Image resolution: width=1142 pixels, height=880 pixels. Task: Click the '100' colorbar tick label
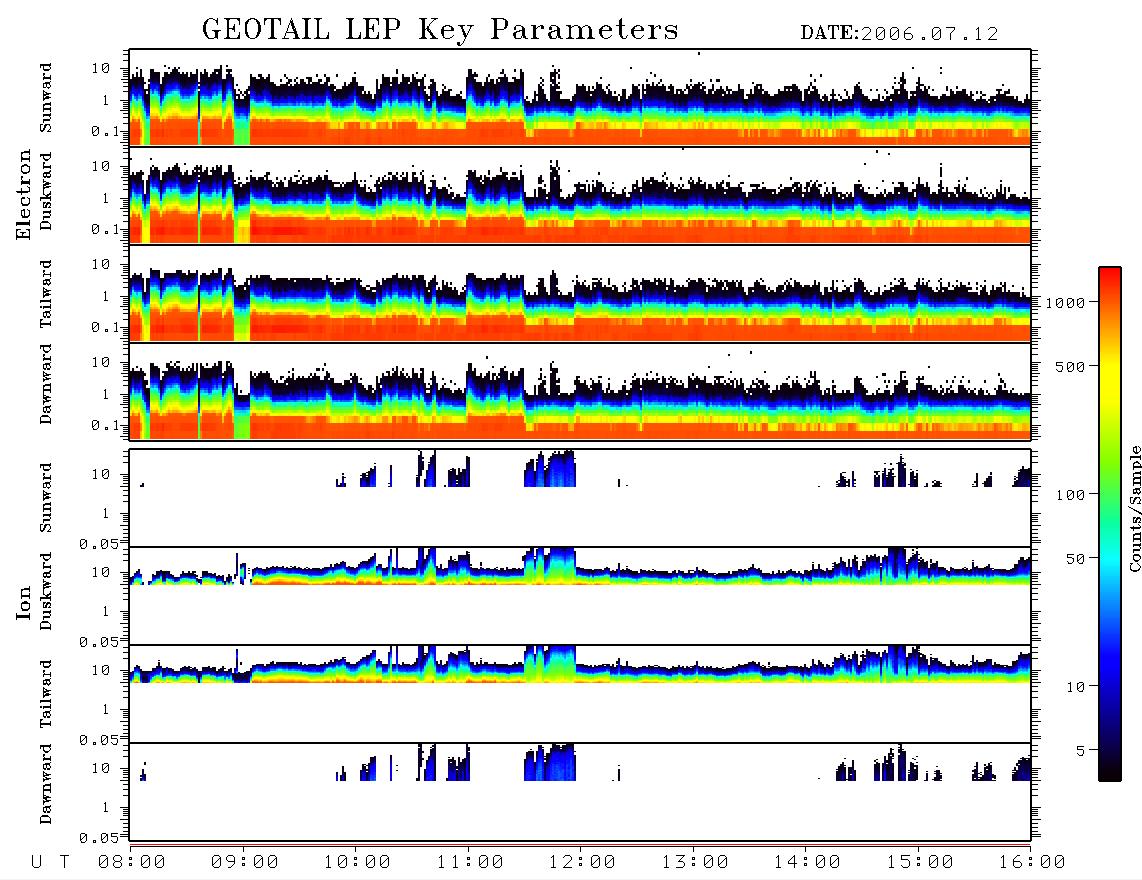point(1070,495)
